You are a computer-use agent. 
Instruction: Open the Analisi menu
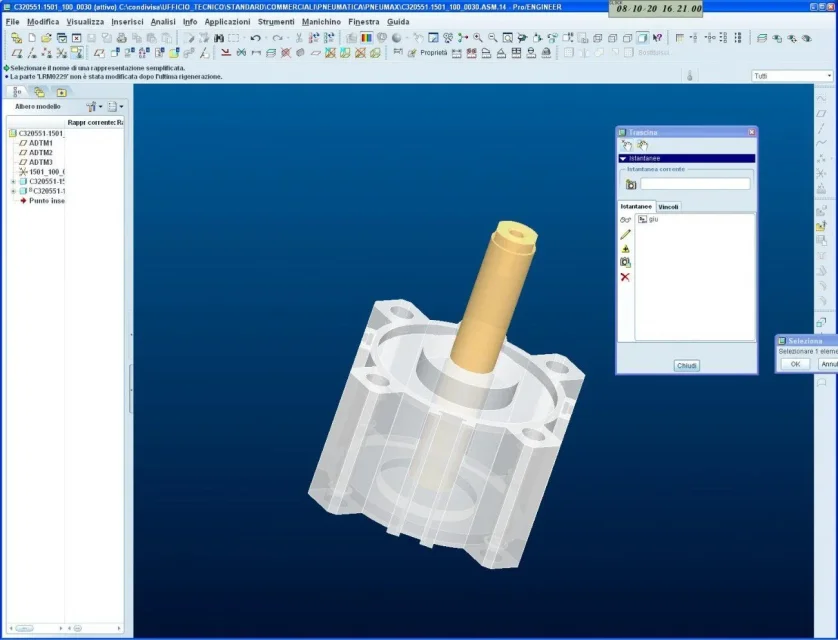(162, 22)
